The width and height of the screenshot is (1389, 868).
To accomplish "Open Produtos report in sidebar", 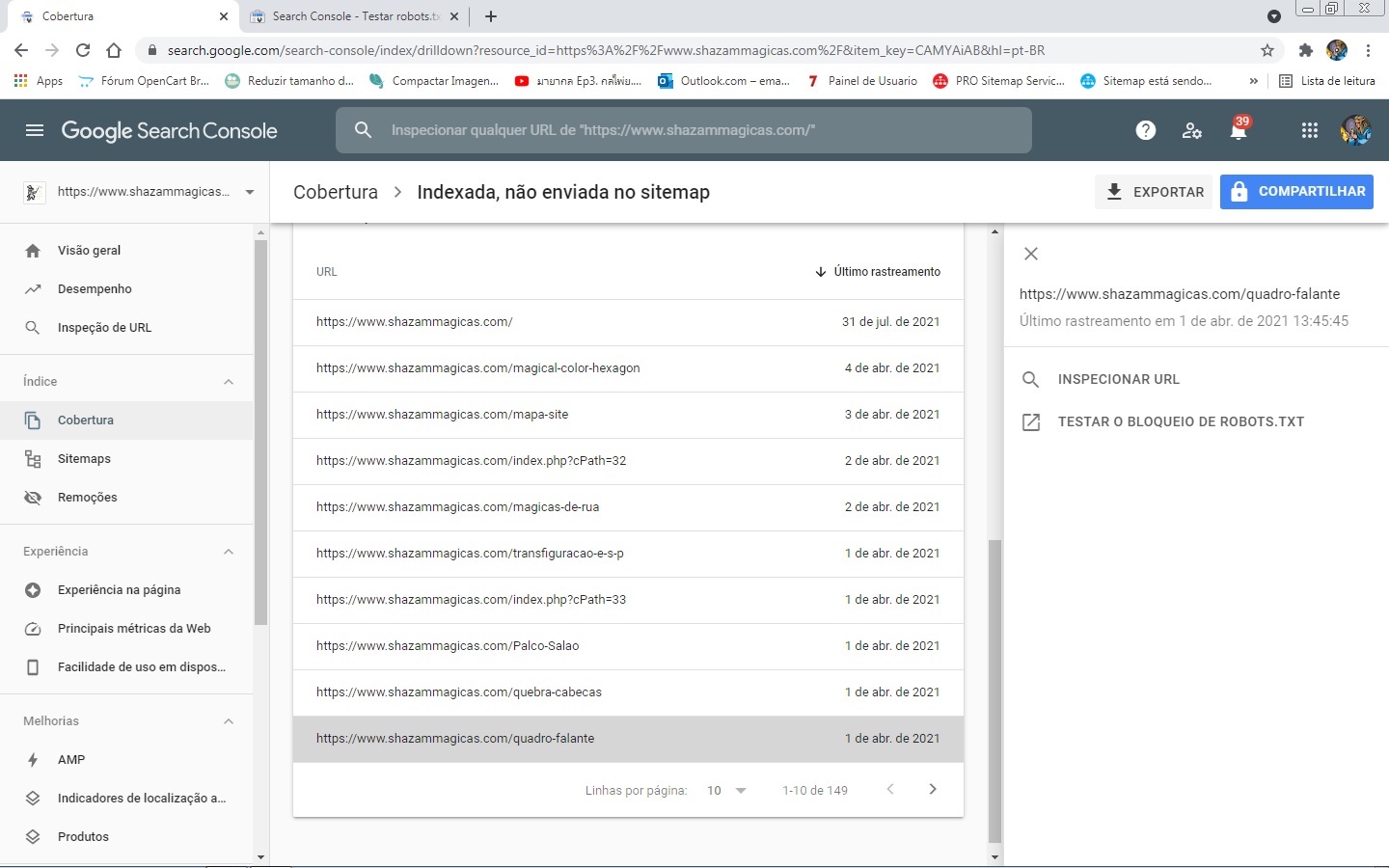I will coord(126,837).
